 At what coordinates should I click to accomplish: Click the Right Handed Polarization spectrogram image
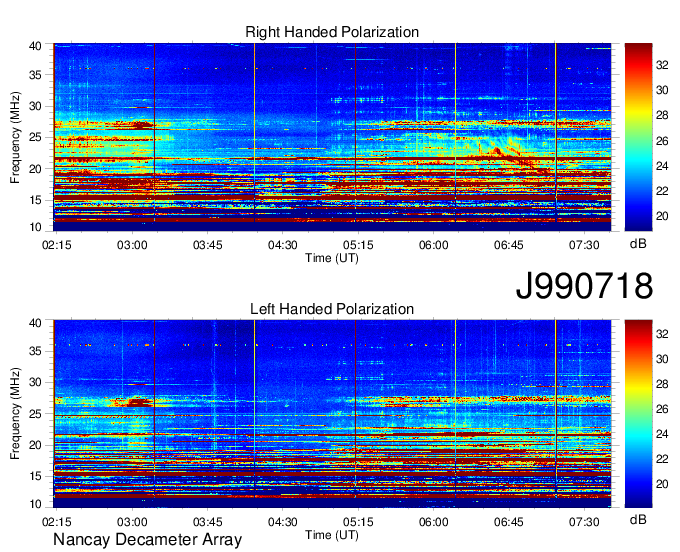pos(332,137)
